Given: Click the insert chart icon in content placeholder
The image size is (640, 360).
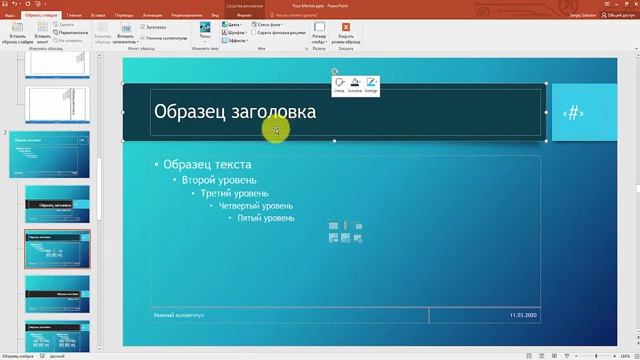Looking at the screenshot, I should [345, 226].
